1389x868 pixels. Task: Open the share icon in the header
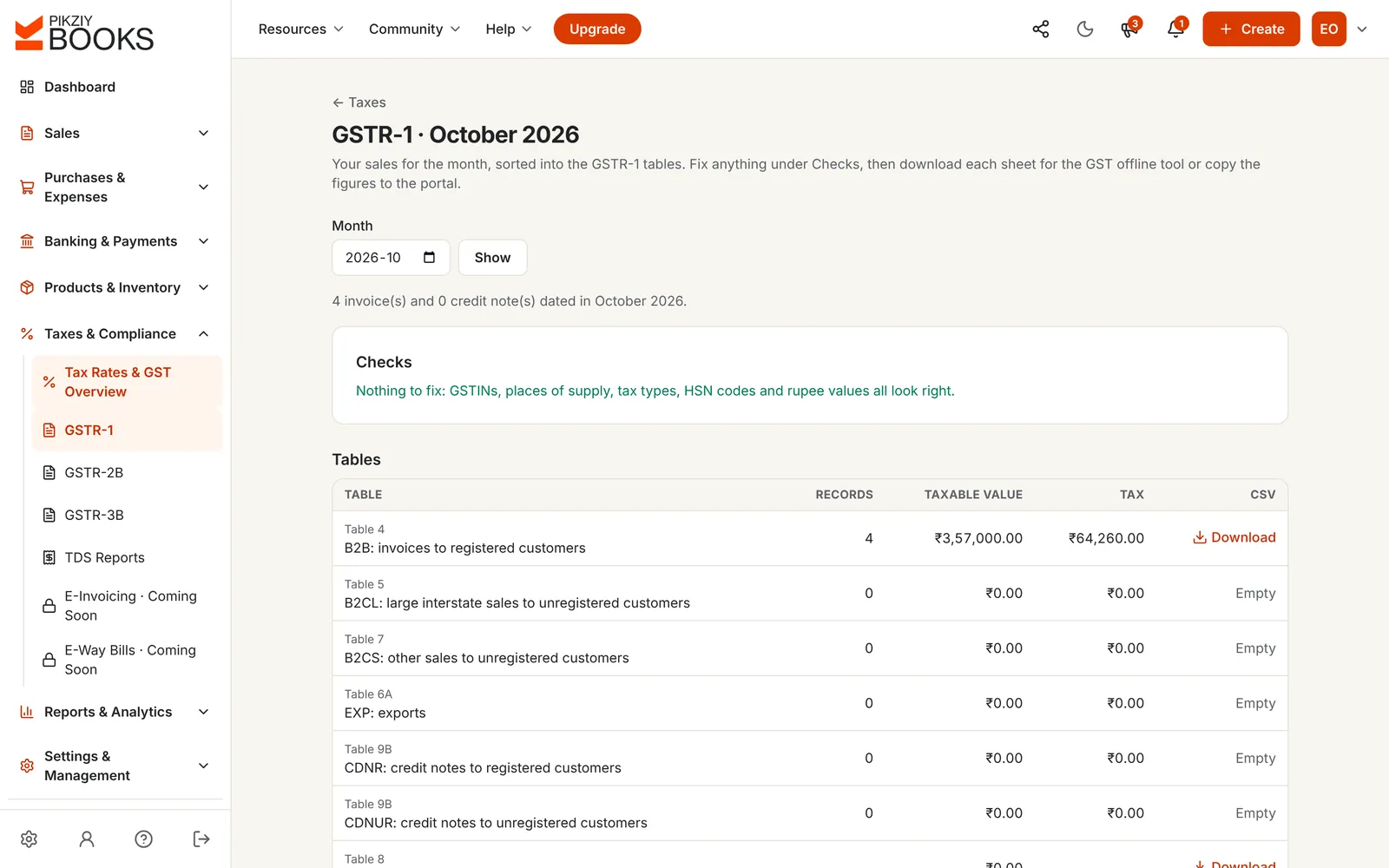[x=1041, y=29]
